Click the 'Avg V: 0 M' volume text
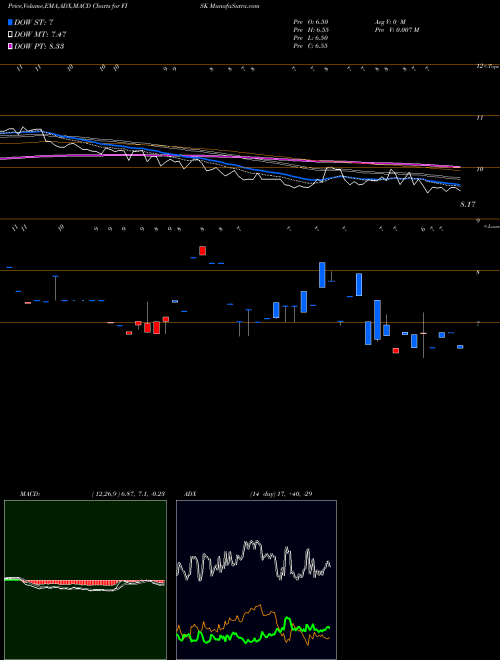 click(390, 22)
